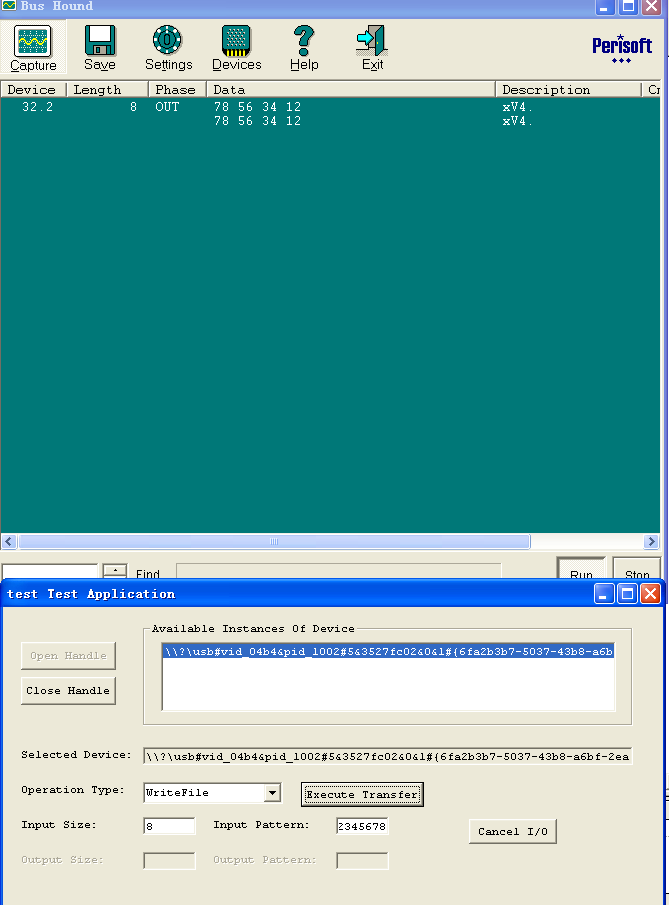The height and width of the screenshot is (905, 669).
Task: Click the Capture toolbar icon
Action: point(33,47)
